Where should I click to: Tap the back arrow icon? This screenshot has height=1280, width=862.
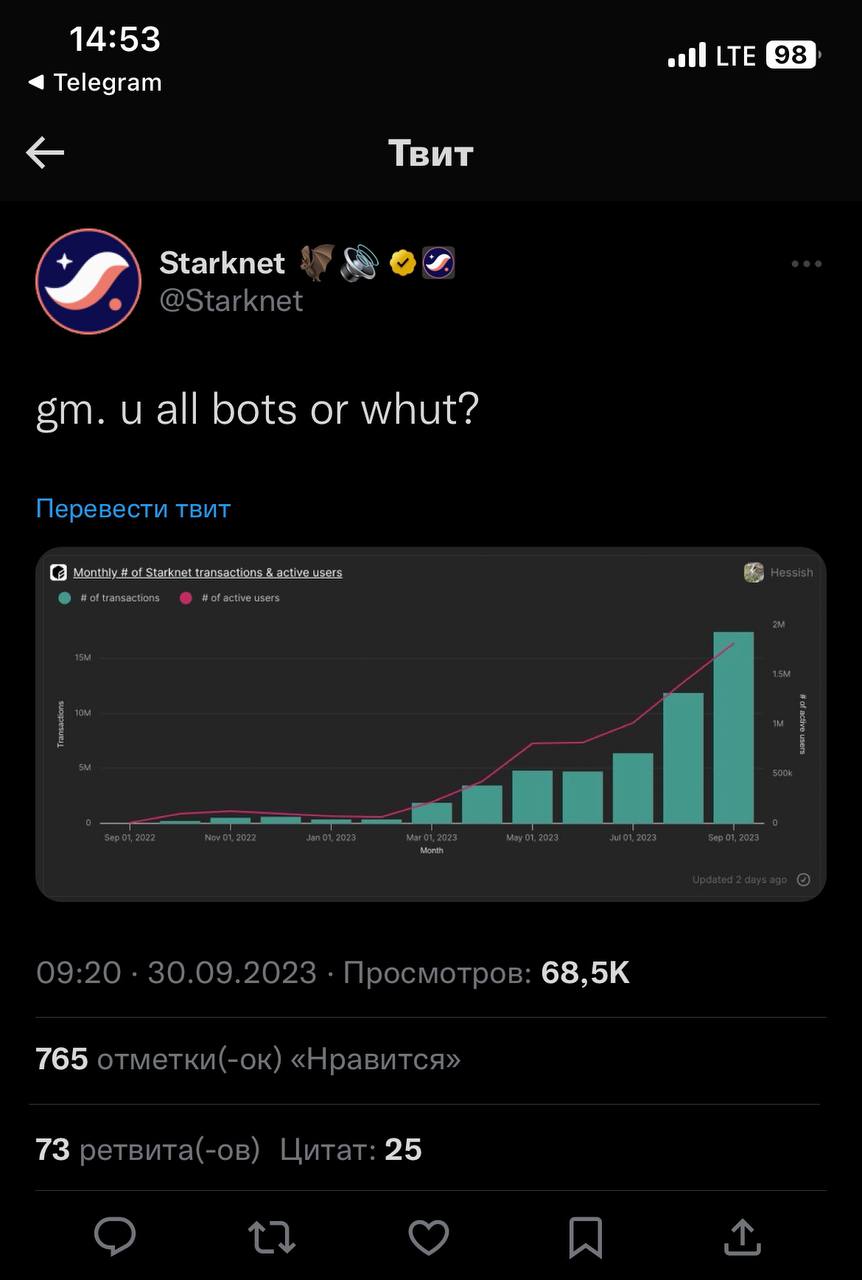tap(45, 153)
